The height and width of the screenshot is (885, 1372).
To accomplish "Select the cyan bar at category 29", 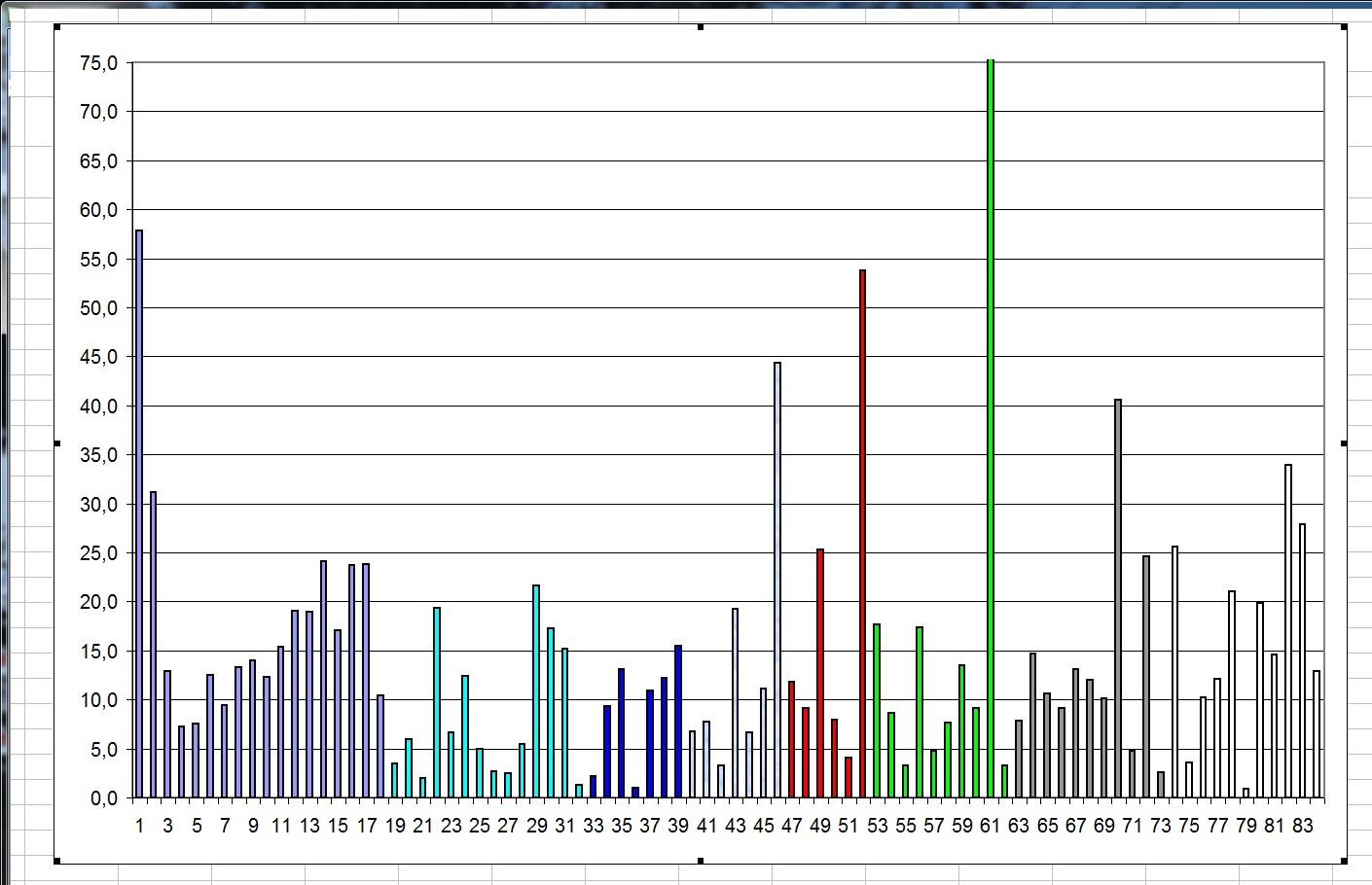I will point(536,691).
